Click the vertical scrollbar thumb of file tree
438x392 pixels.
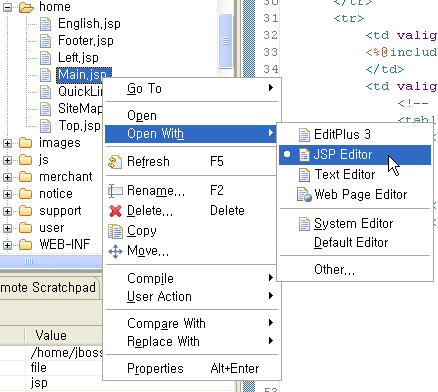[225, 41]
